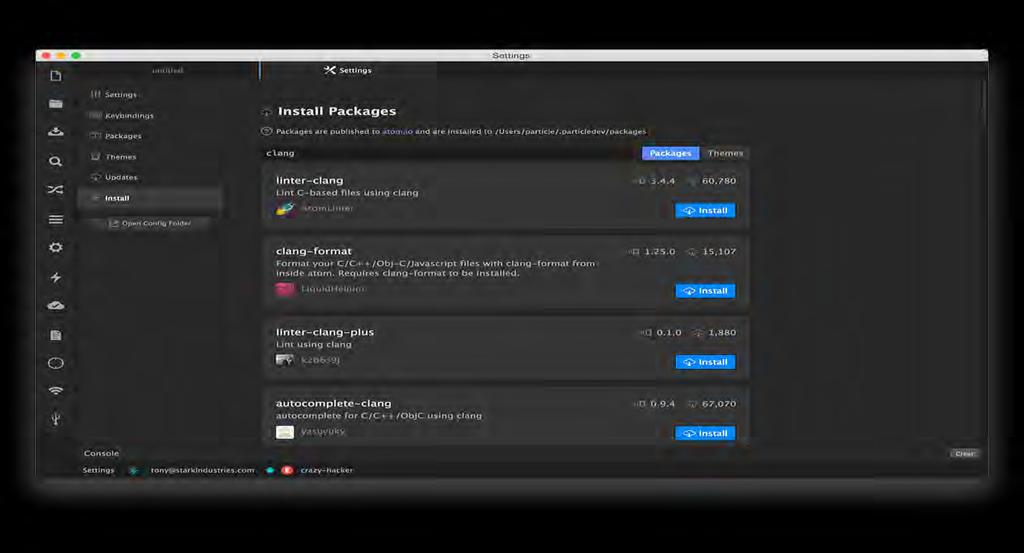
Task: Click the open folder icon in sidebar
Action: pos(56,104)
